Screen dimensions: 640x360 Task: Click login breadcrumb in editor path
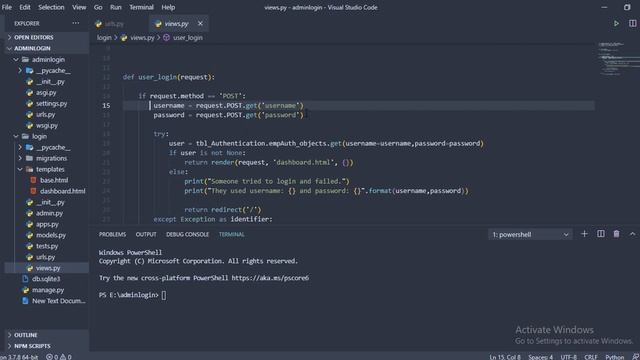[104, 38]
